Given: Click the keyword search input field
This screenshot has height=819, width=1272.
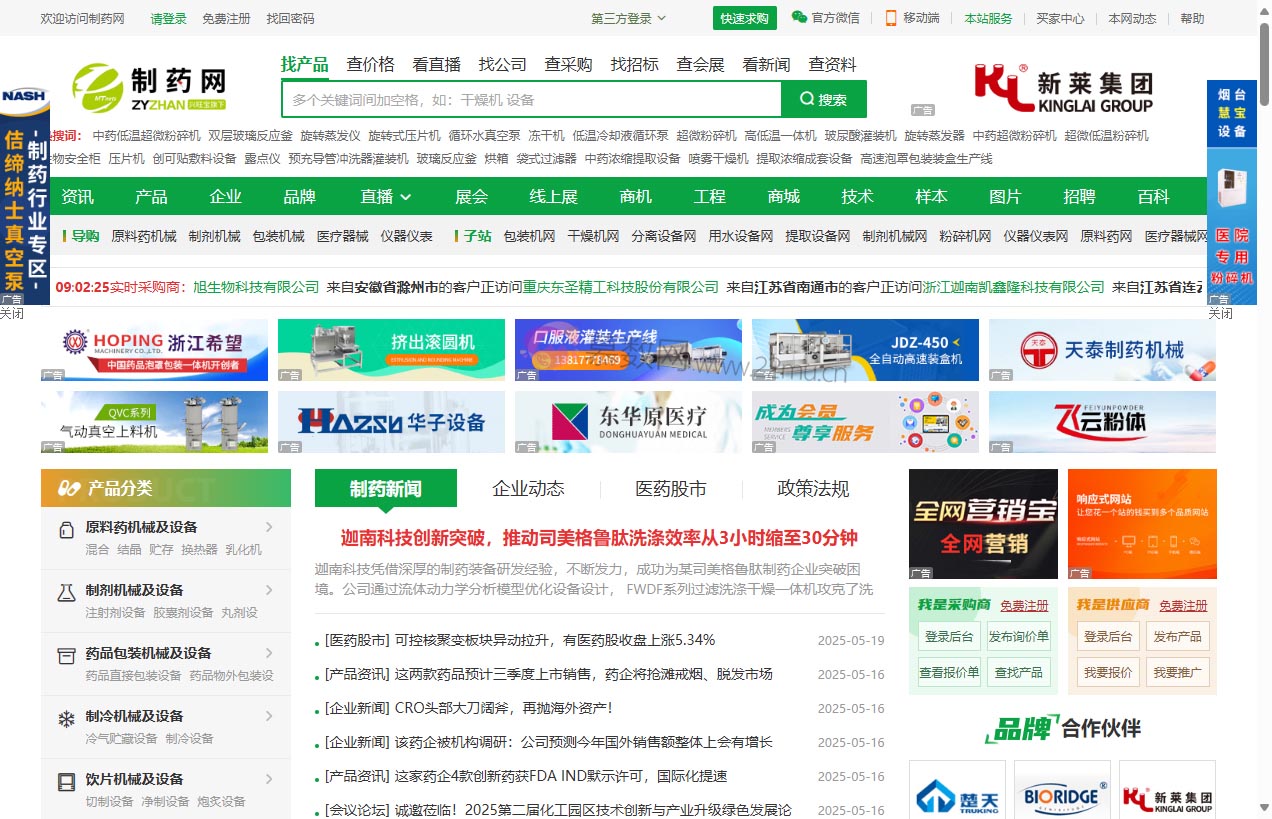Looking at the screenshot, I should 531,100.
